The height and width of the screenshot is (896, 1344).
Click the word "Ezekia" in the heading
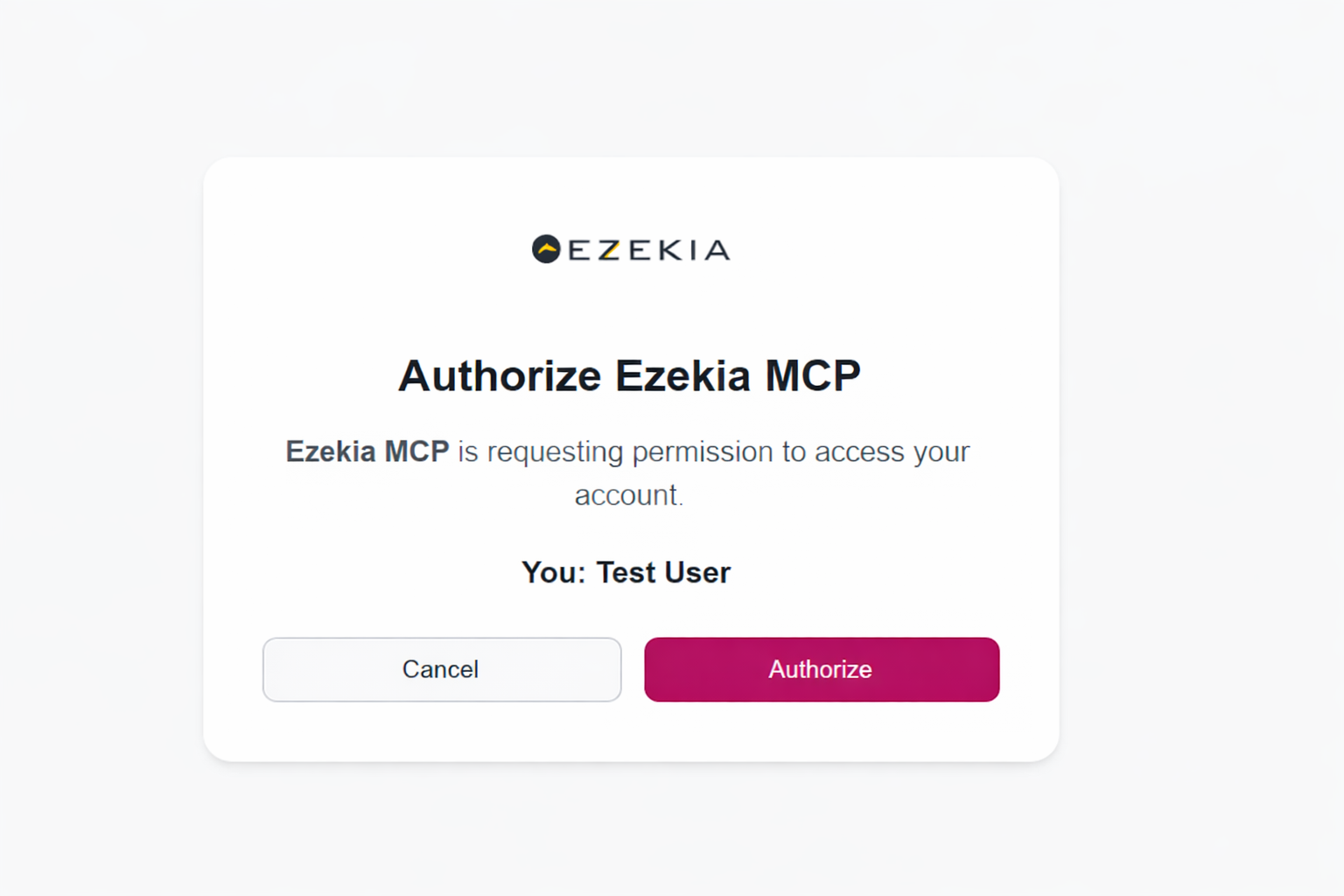[x=682, y=376]
